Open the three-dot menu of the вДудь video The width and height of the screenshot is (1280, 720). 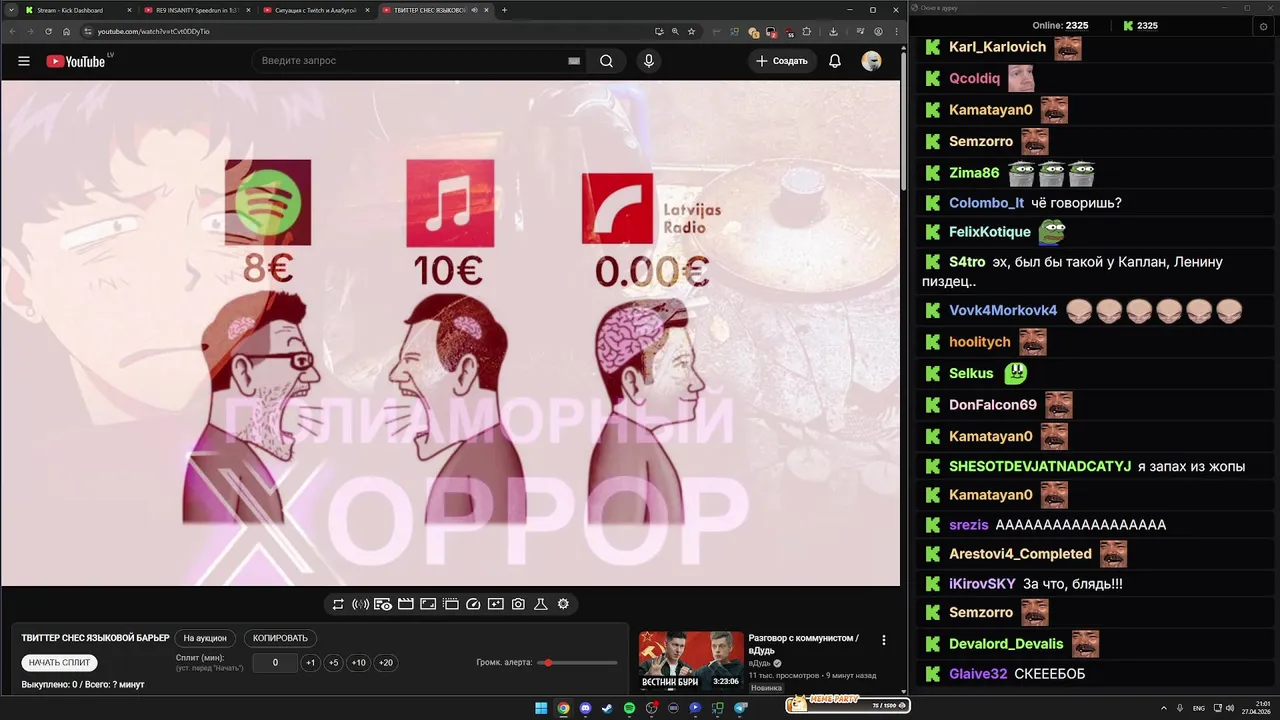[x=883, y=640]
